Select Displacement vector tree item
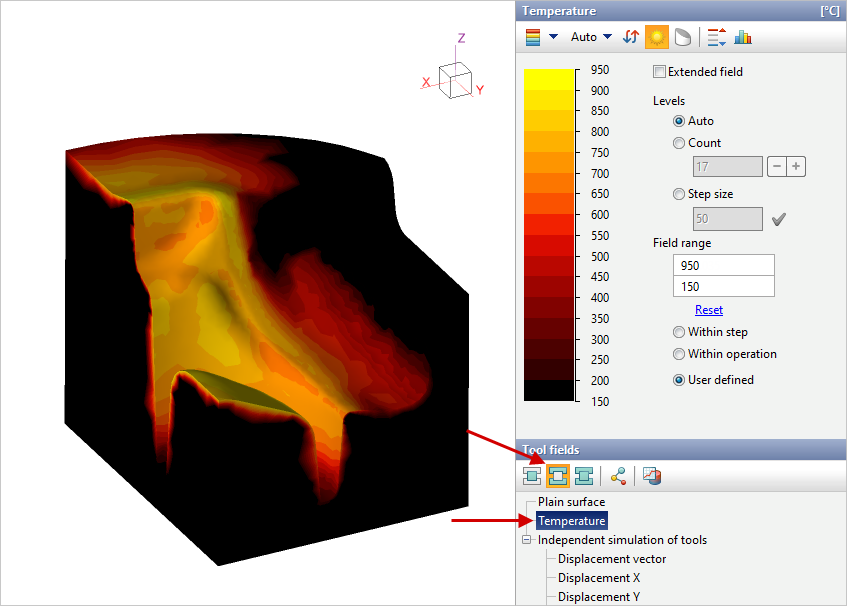 pos(612,559)
